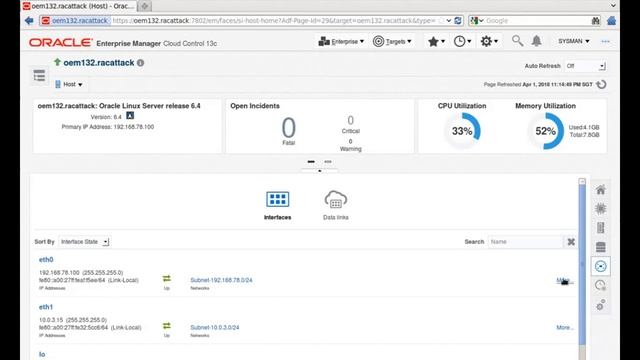Open the Sort By Interface State dropdown

pos(84,242)
